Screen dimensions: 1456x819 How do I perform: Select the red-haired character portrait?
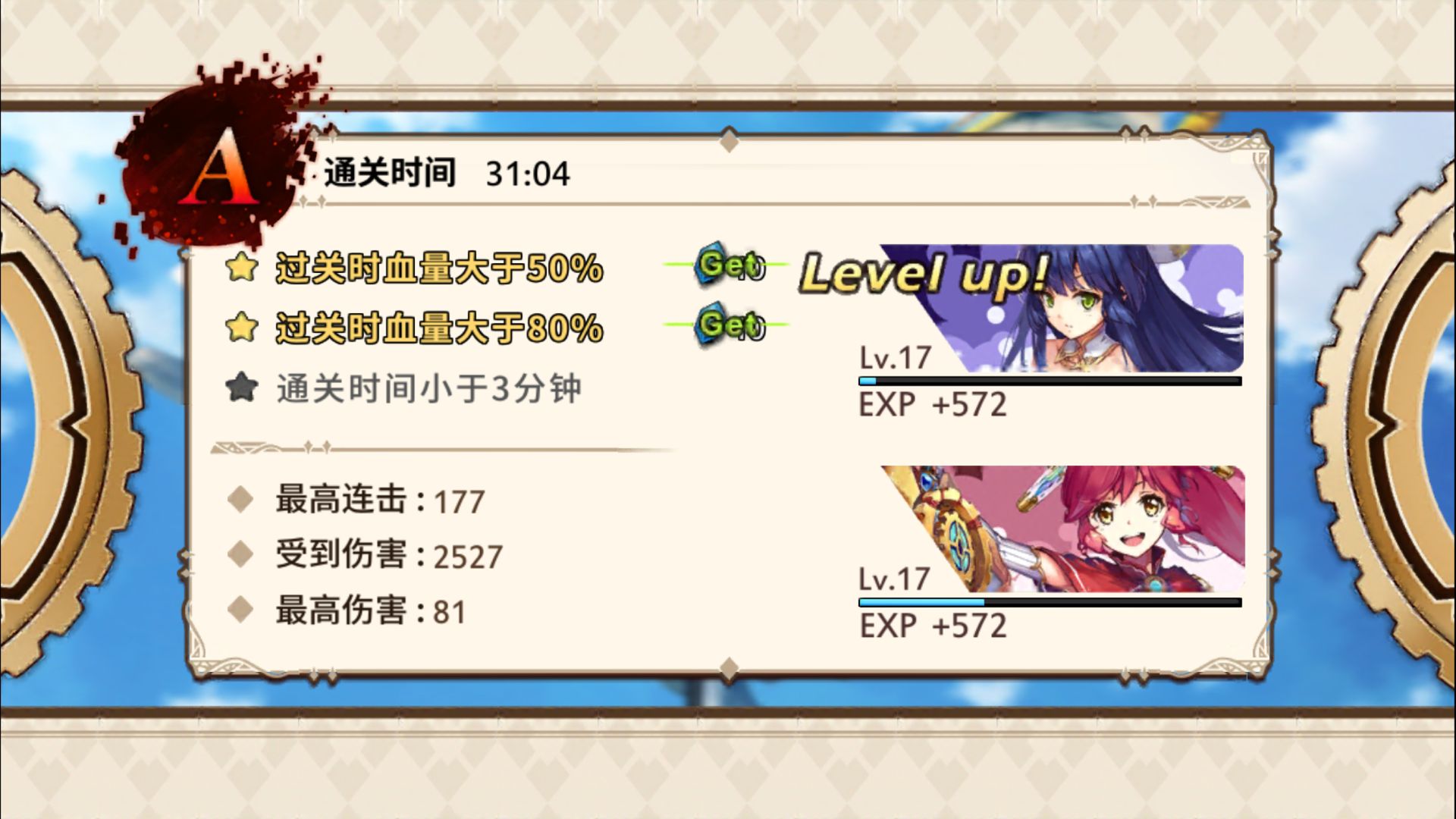[x=1062, y=529]
